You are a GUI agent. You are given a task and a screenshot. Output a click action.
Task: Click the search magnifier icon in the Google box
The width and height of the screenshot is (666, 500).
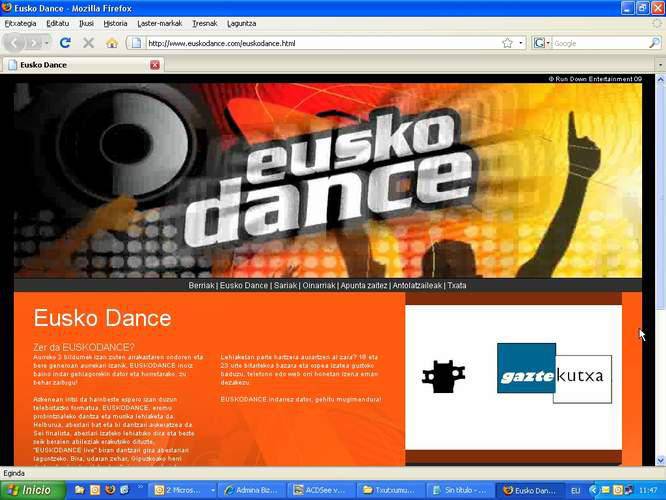[655, 43]
